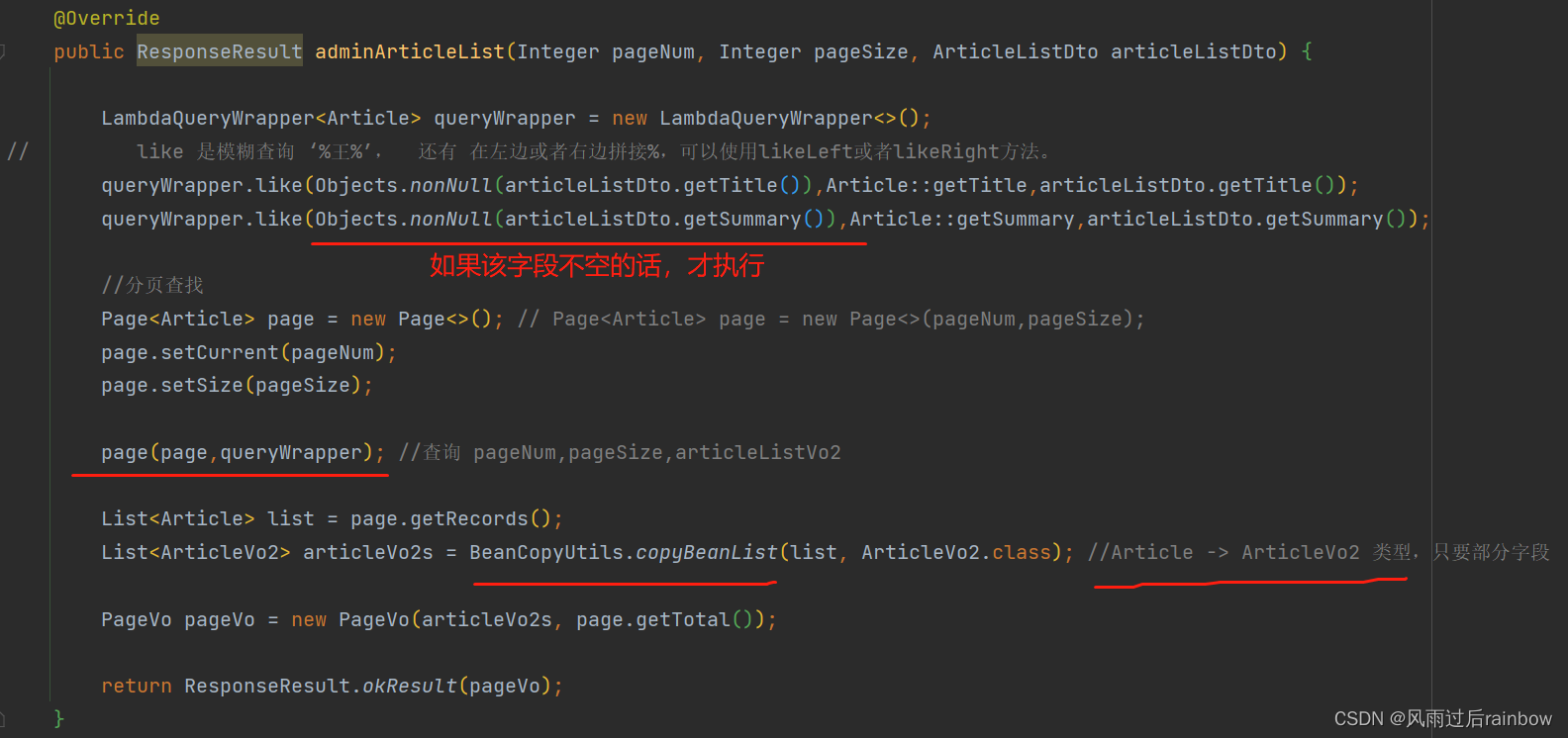Click the PageVo pageVo declaration
Image resolution: width=1568 pixels, height=738 pixels.
point(178,619)
